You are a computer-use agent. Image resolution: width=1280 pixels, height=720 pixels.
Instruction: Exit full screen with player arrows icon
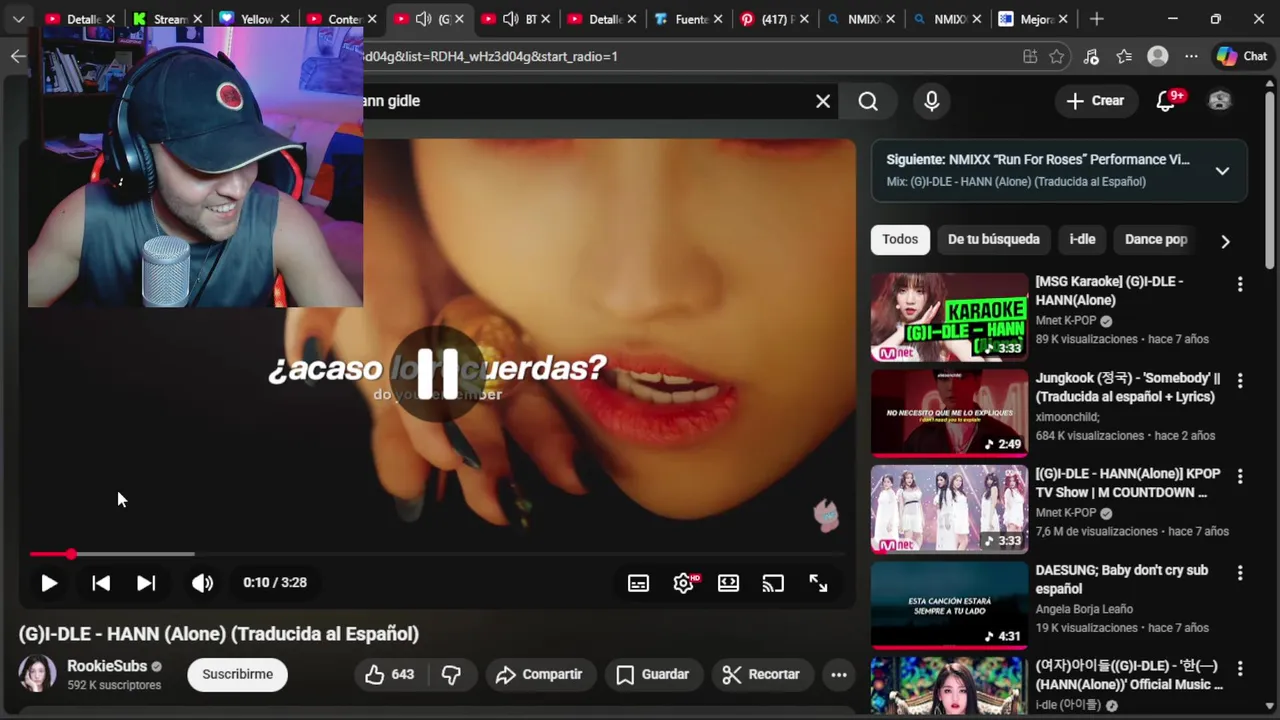click(818, 583)
